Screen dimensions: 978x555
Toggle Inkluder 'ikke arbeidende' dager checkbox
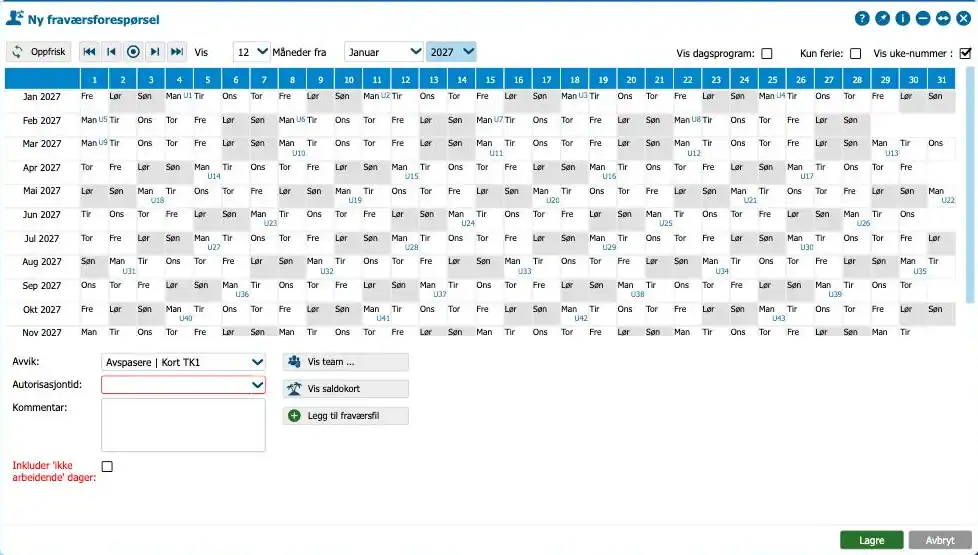point(107,466)
